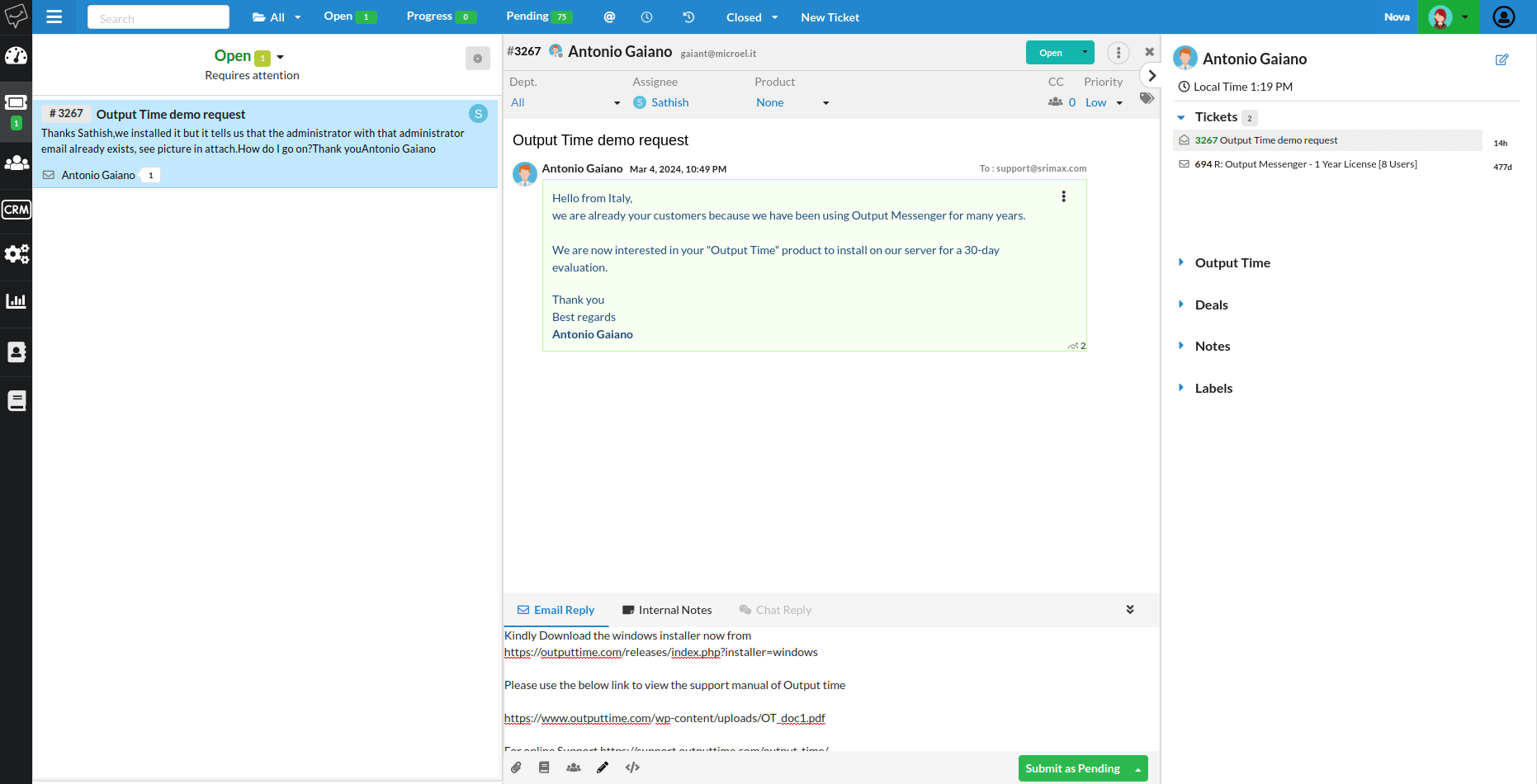This screenshot has height=784, width=1537.
Task: Collapse reply editor double-chevron icon
Action: click(1130, 609)
